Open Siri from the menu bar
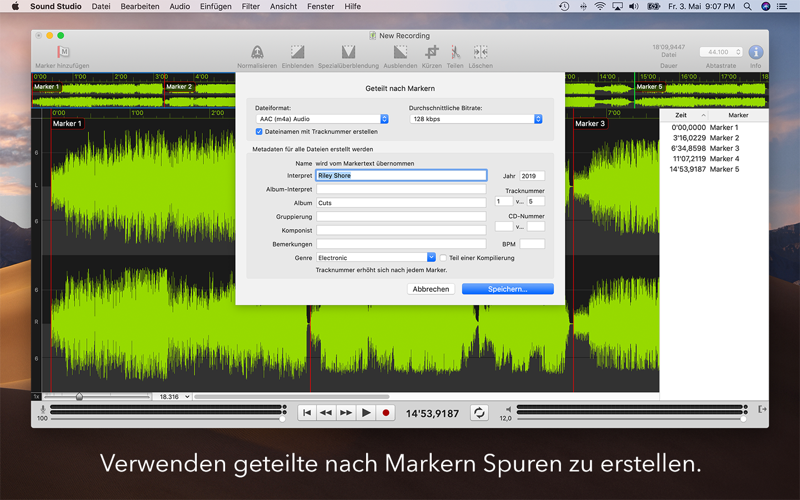Image resolution: width=800 pixels, height=500 pixels. tap(765, 6)
